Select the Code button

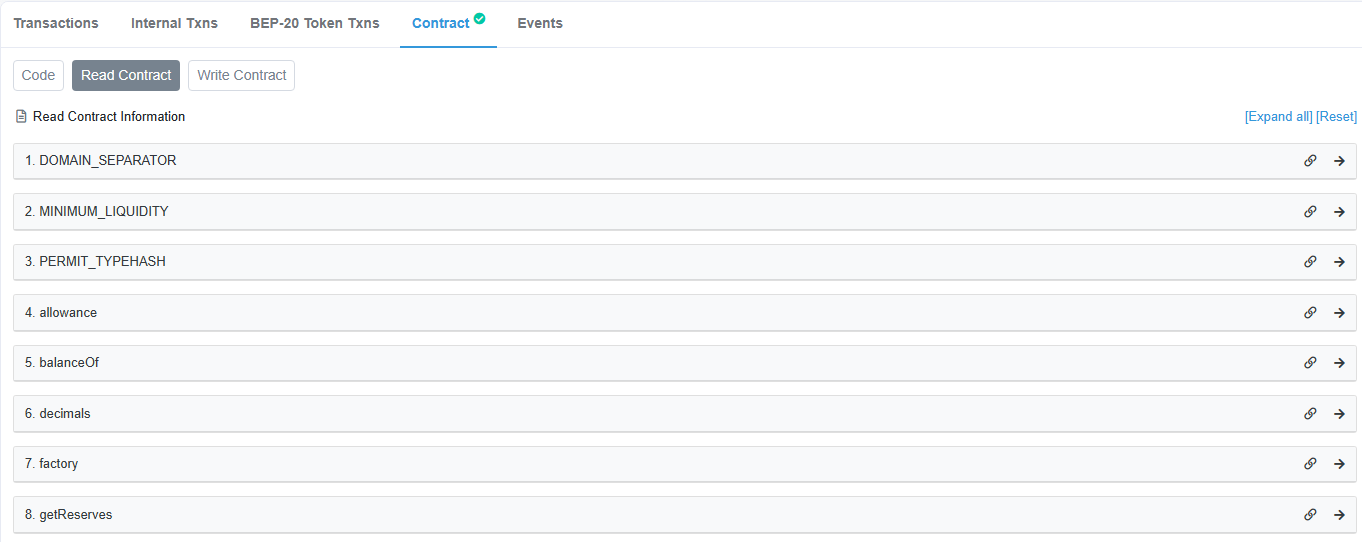38,75
